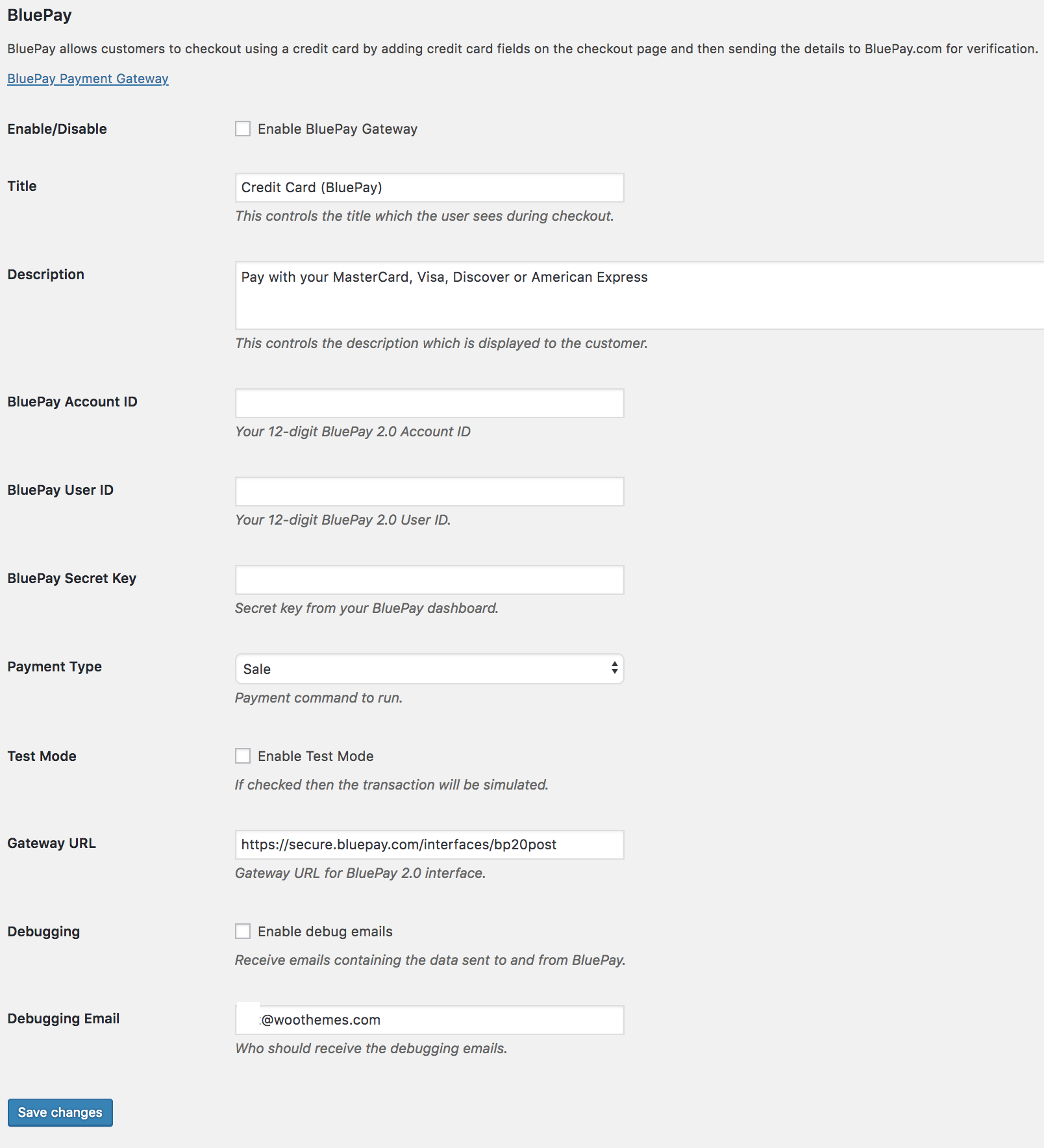Focus the BluePay Secret Key field
The height and width of the screenshot is (1148, 1044).
click(x=429, y=580)
